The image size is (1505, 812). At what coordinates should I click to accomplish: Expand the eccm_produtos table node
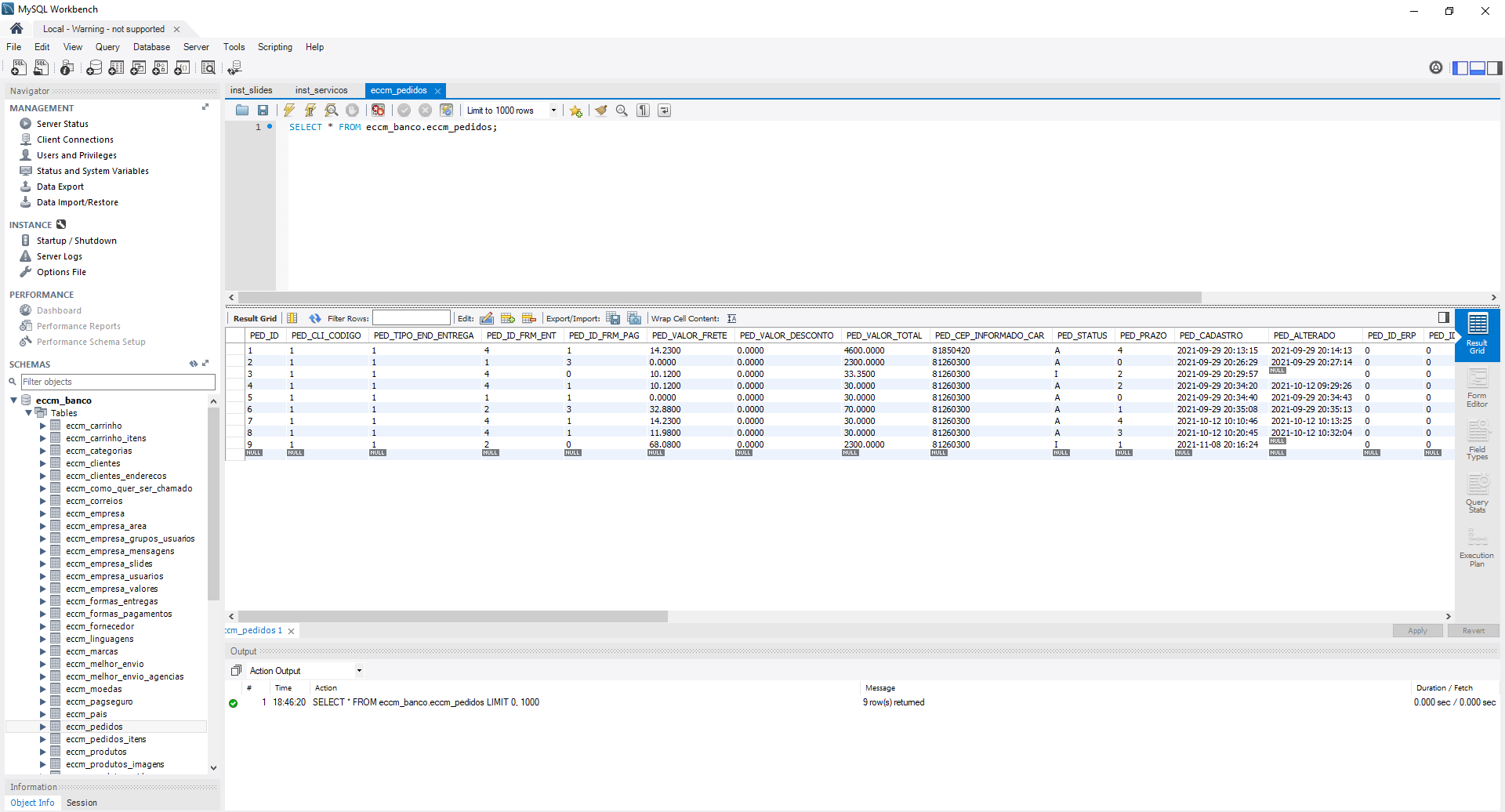(43, 752)
